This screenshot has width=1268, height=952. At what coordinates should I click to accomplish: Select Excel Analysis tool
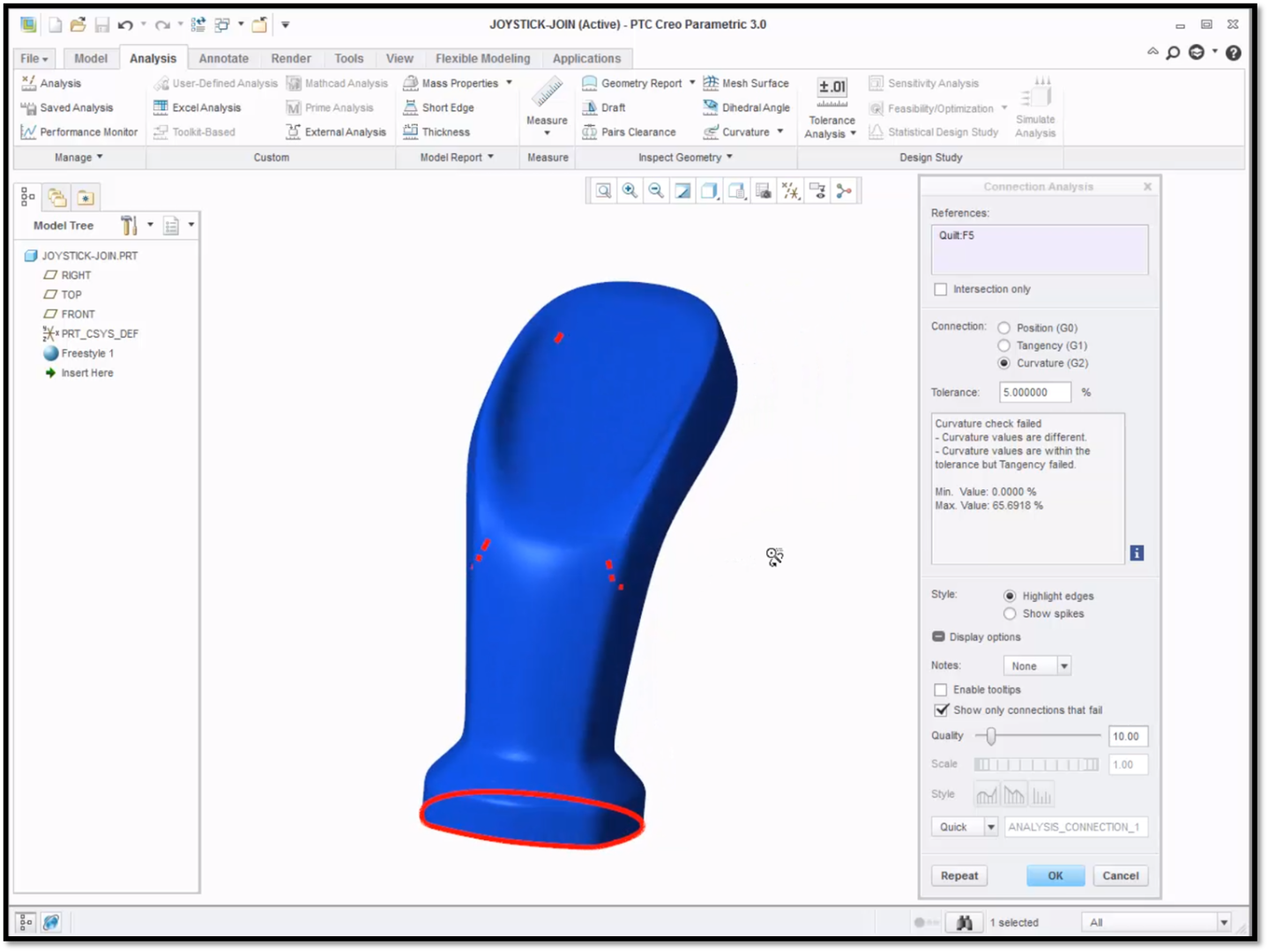click(x=197, y=108)
